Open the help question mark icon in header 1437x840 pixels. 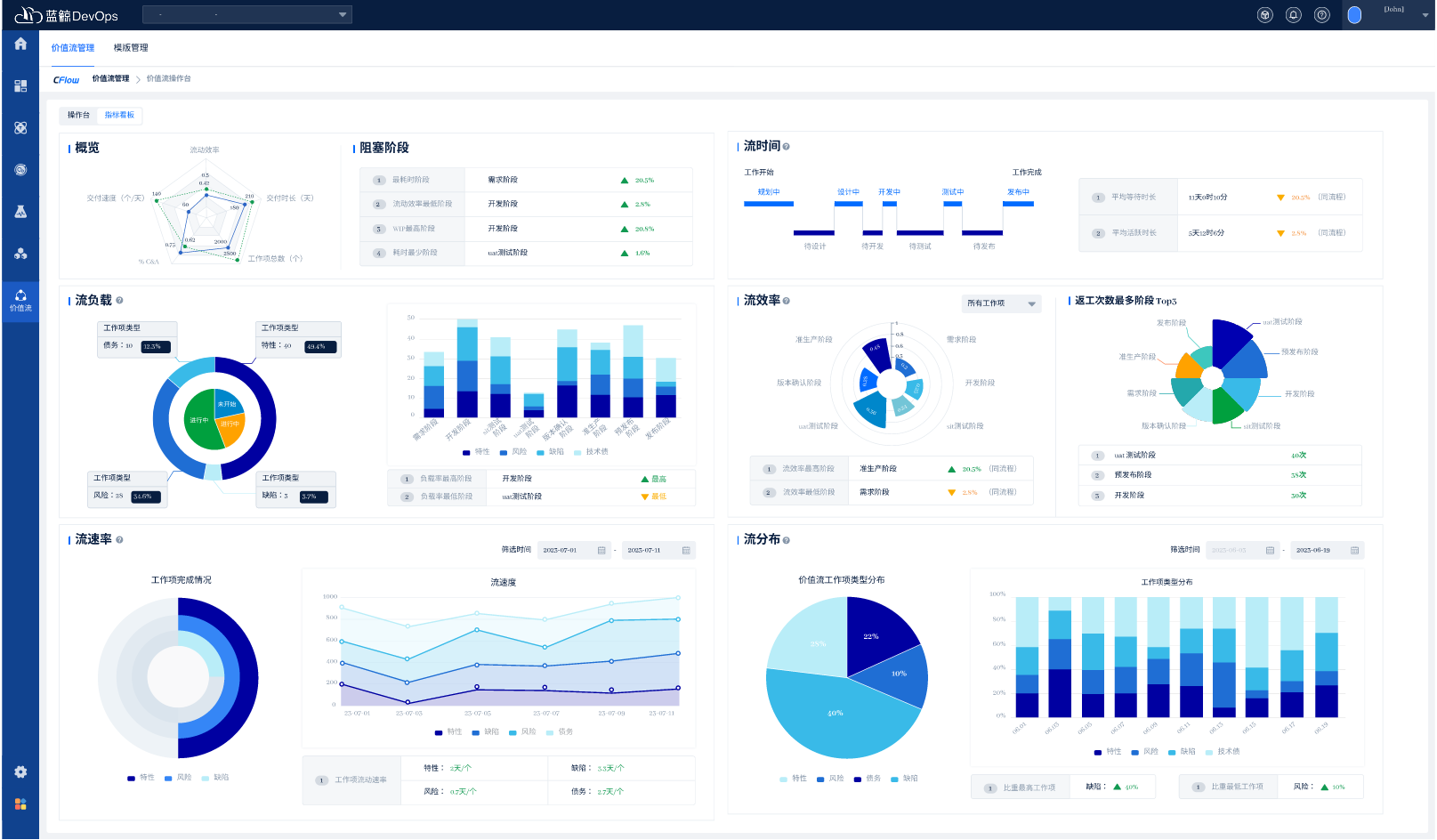pos(1321,15)
